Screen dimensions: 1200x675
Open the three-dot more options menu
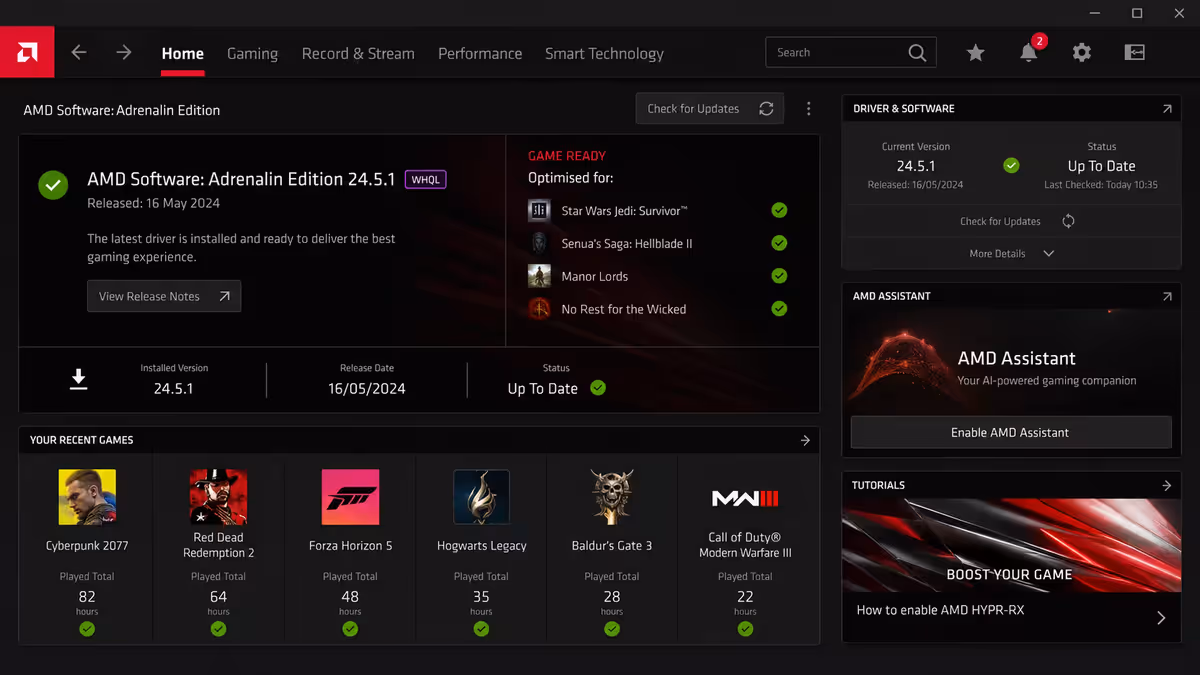[x=808, y=109]
